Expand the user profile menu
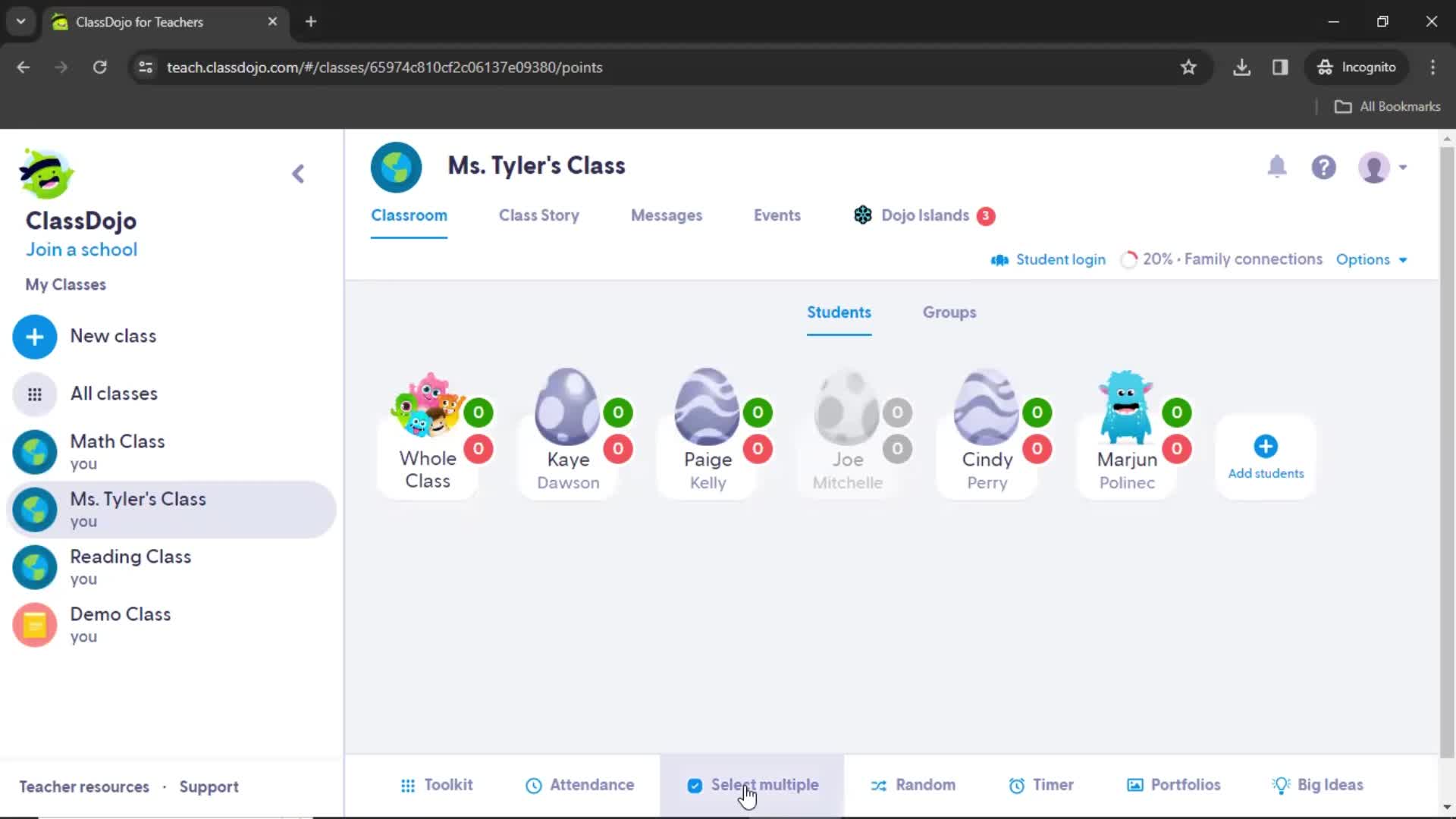Image resolution: width=1456 pixels, height=819 pixels. 1384,167
